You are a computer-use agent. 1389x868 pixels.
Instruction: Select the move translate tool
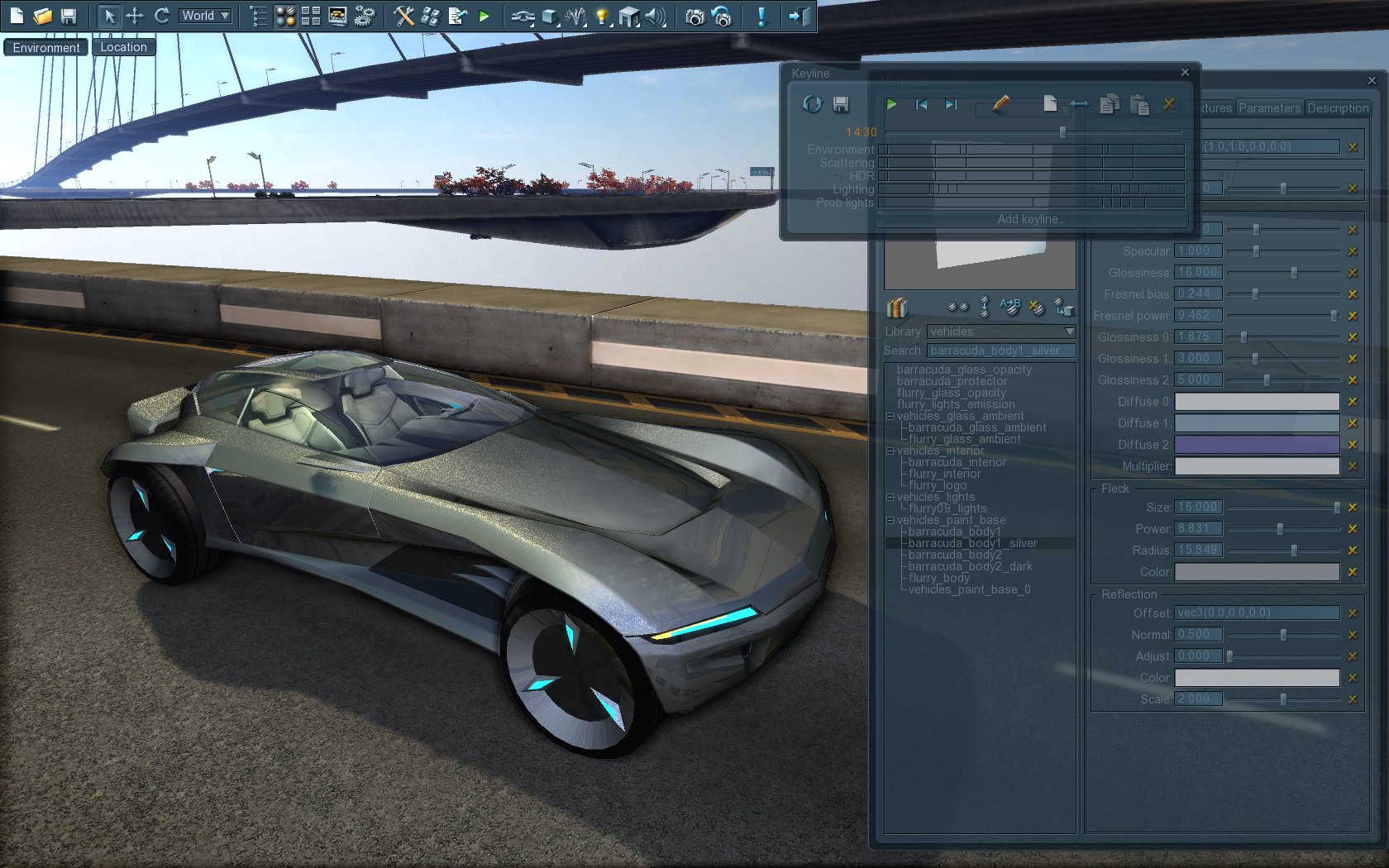[x=135, y=16]
